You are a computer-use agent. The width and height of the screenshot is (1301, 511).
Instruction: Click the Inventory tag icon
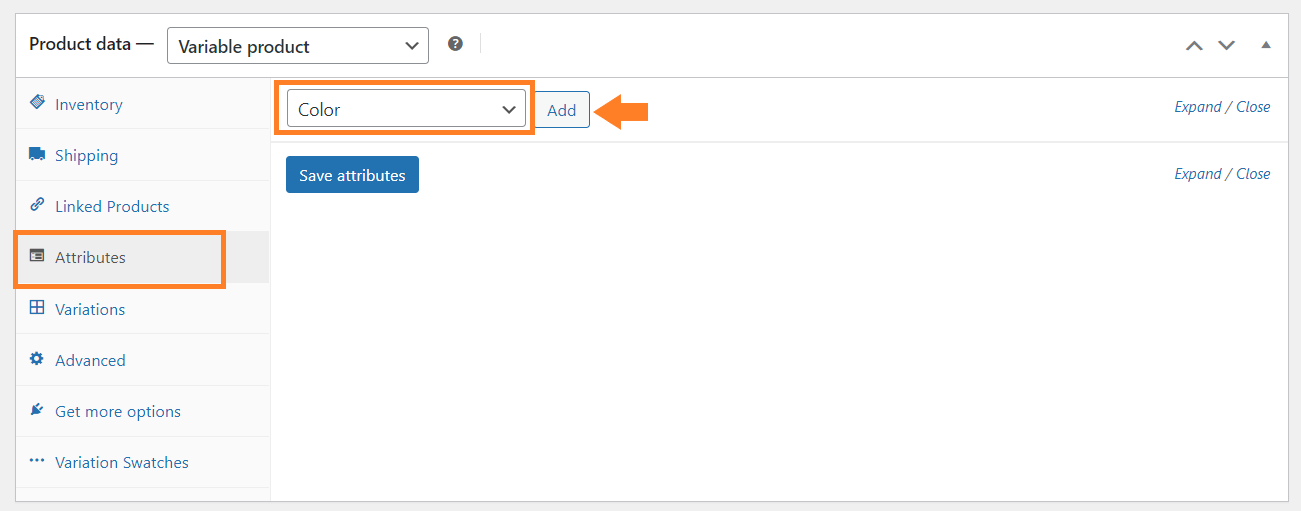[x=37, y=103]
